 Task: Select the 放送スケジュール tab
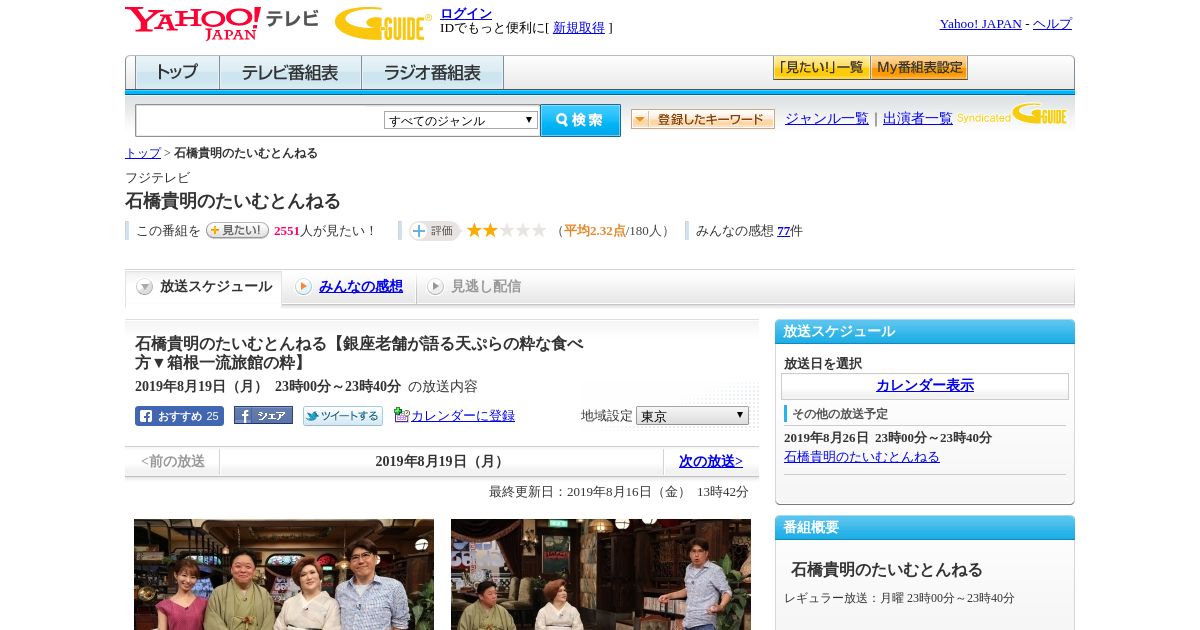204,287
